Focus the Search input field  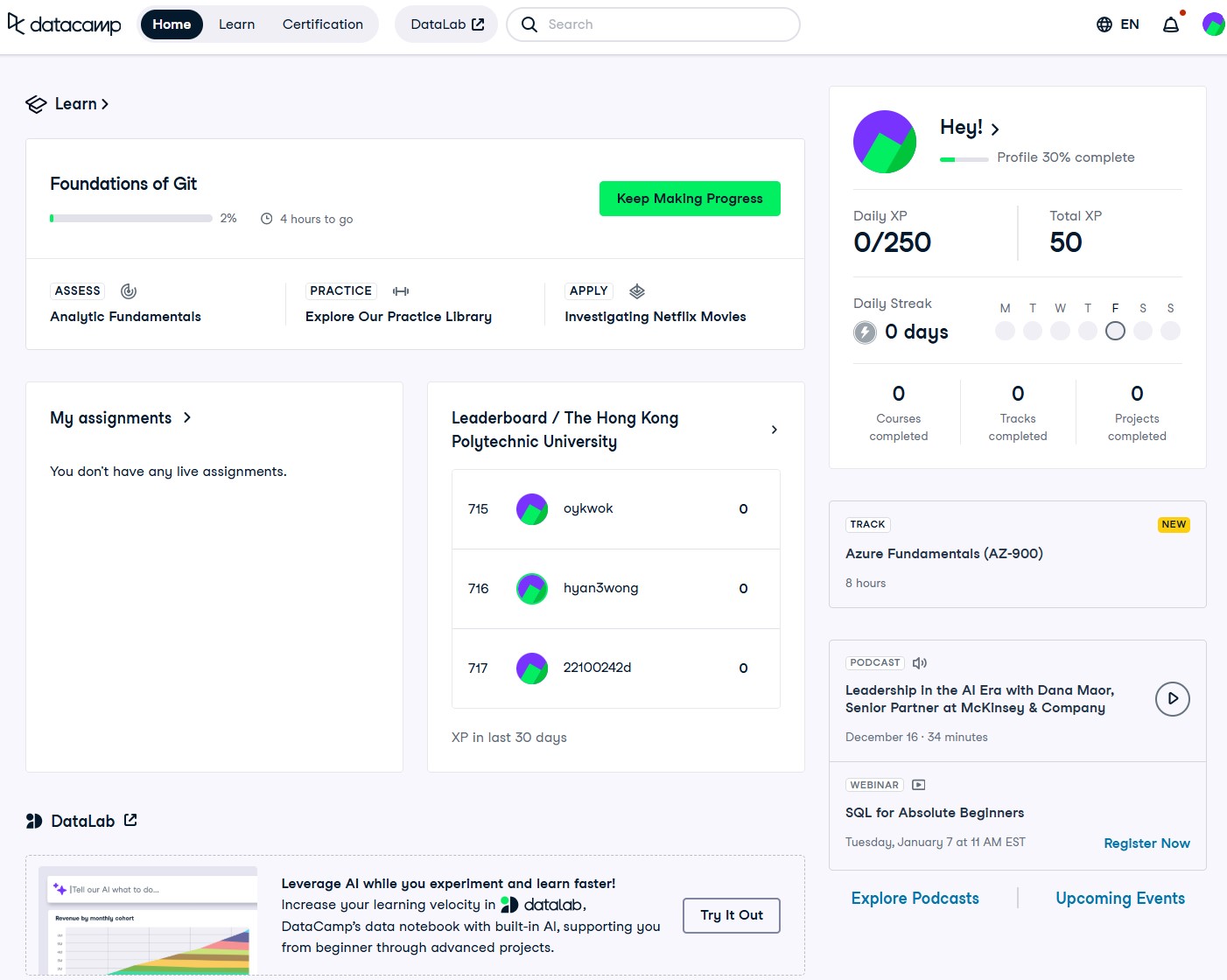(x=654, y=24)
